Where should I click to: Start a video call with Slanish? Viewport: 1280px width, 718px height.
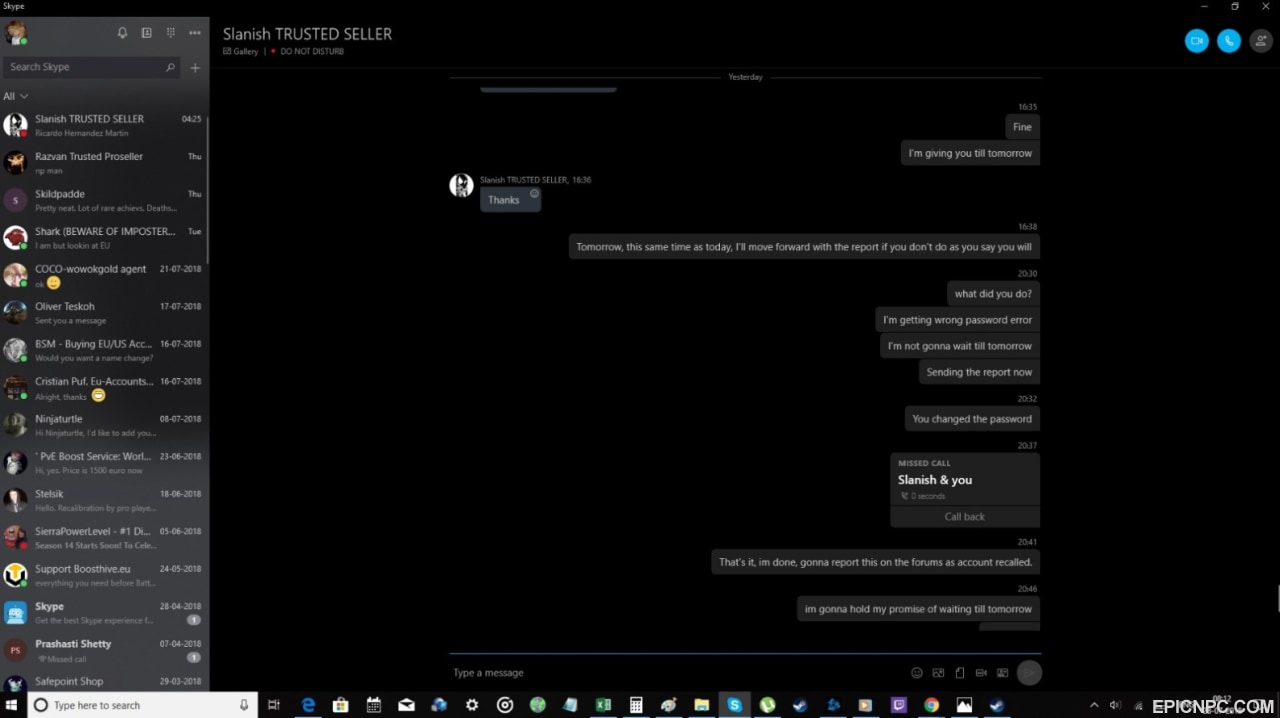pos(1196,41)
